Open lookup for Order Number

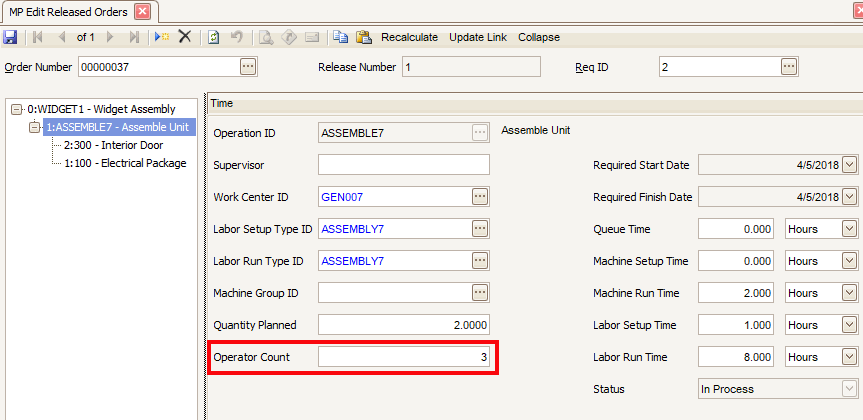pyautogui.click(x=248, y=67)
